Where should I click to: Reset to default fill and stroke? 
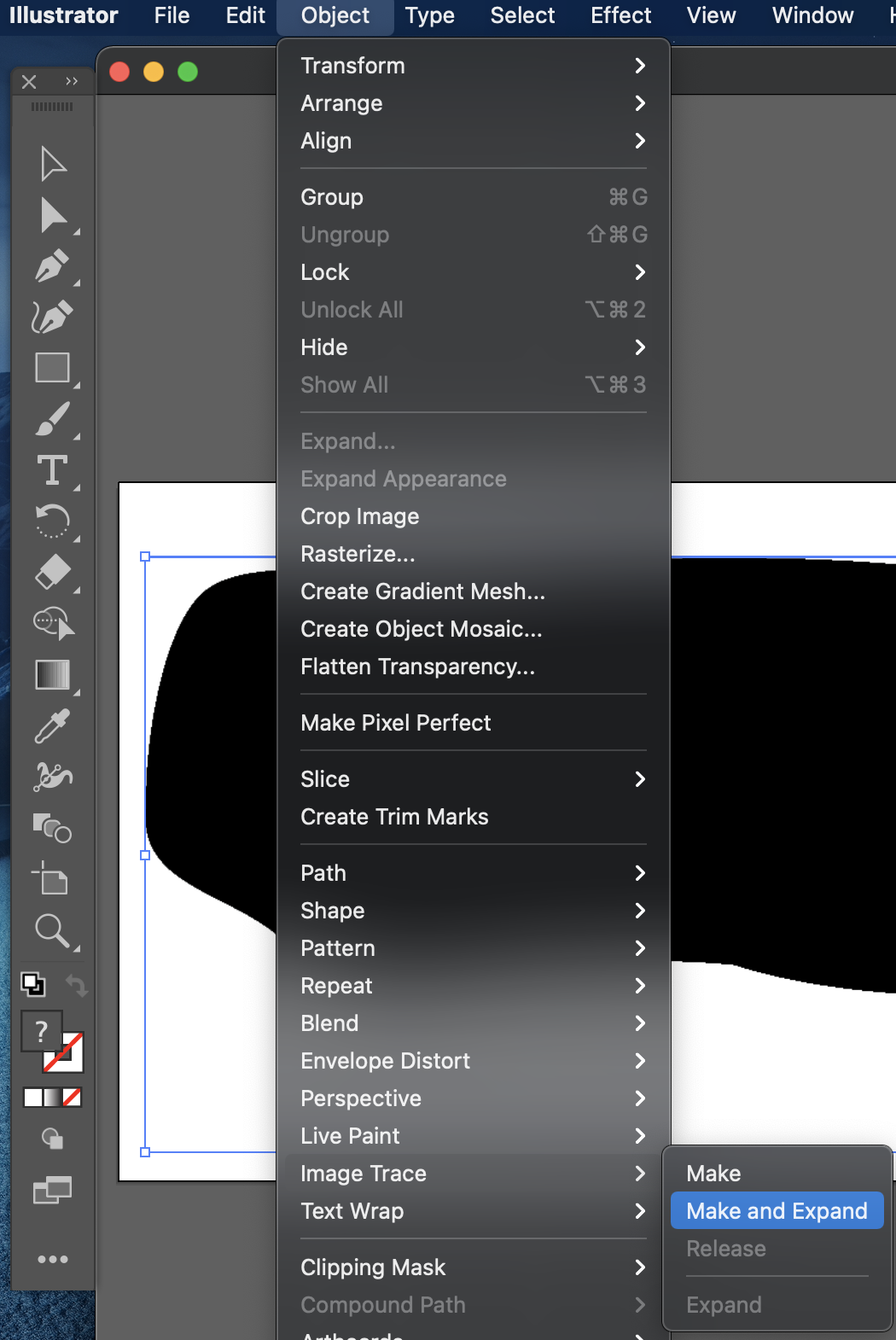(32, 985)
